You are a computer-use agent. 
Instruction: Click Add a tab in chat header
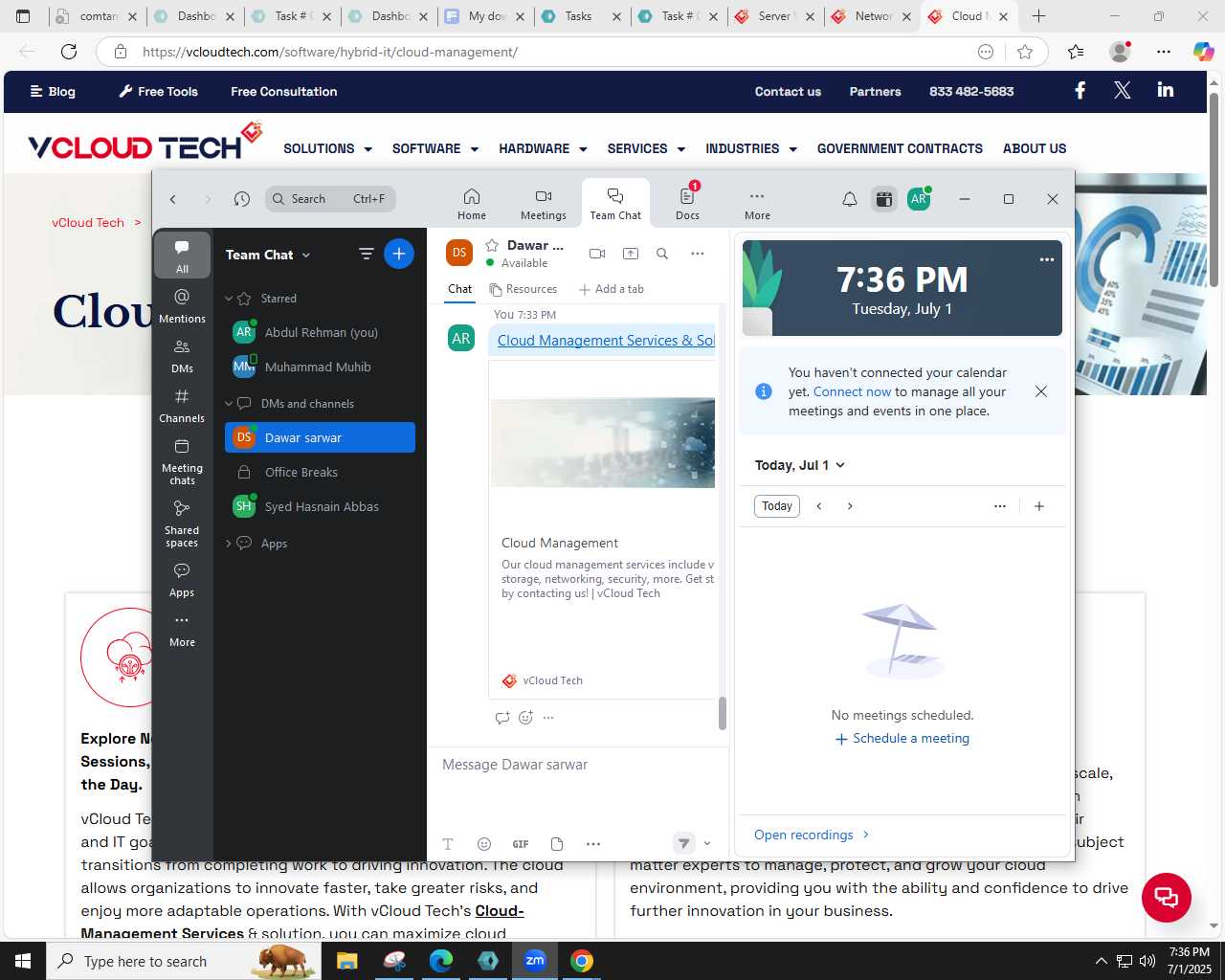(612, 289)
